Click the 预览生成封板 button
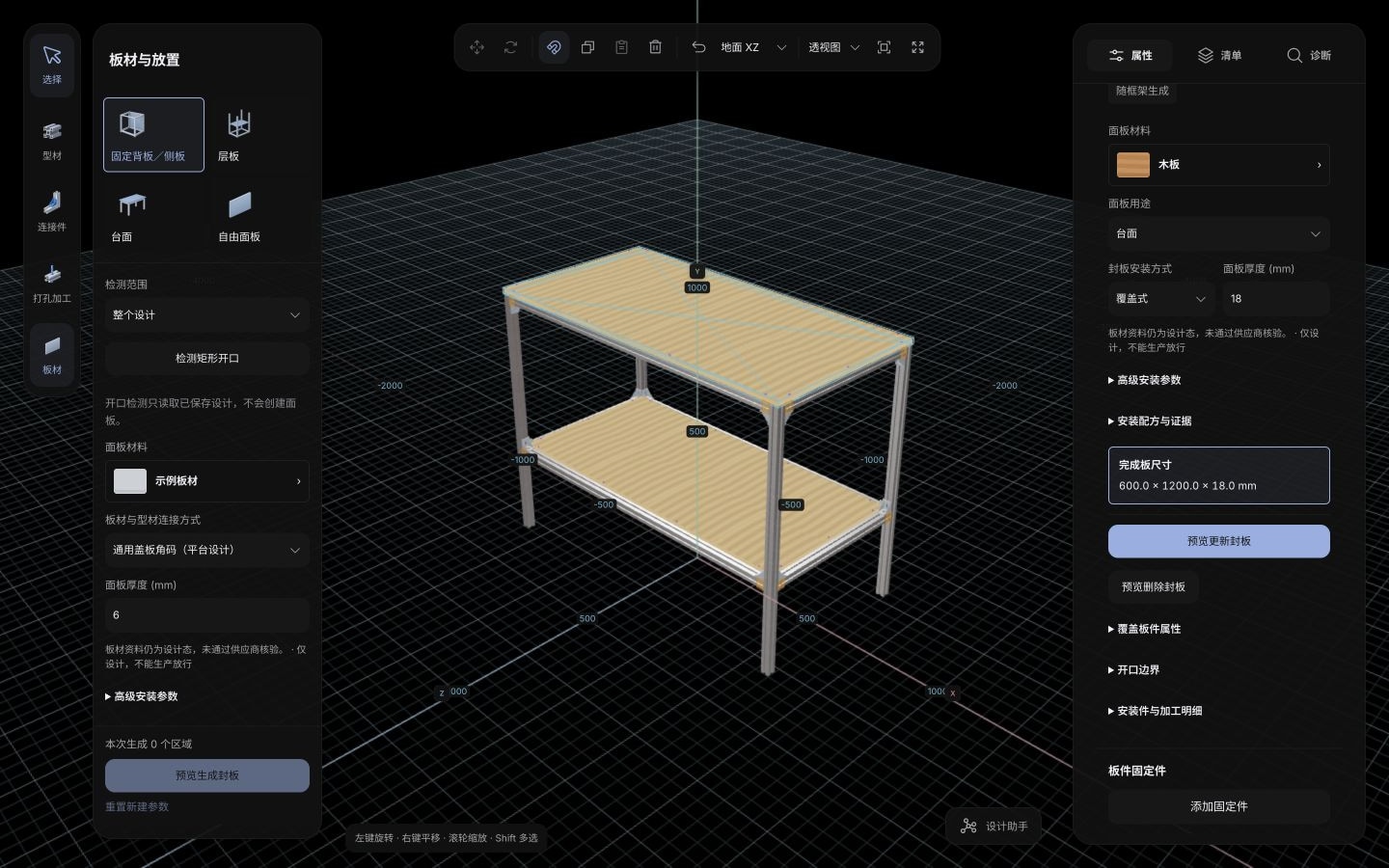1389x868 pixels. (x=207, y=775)
